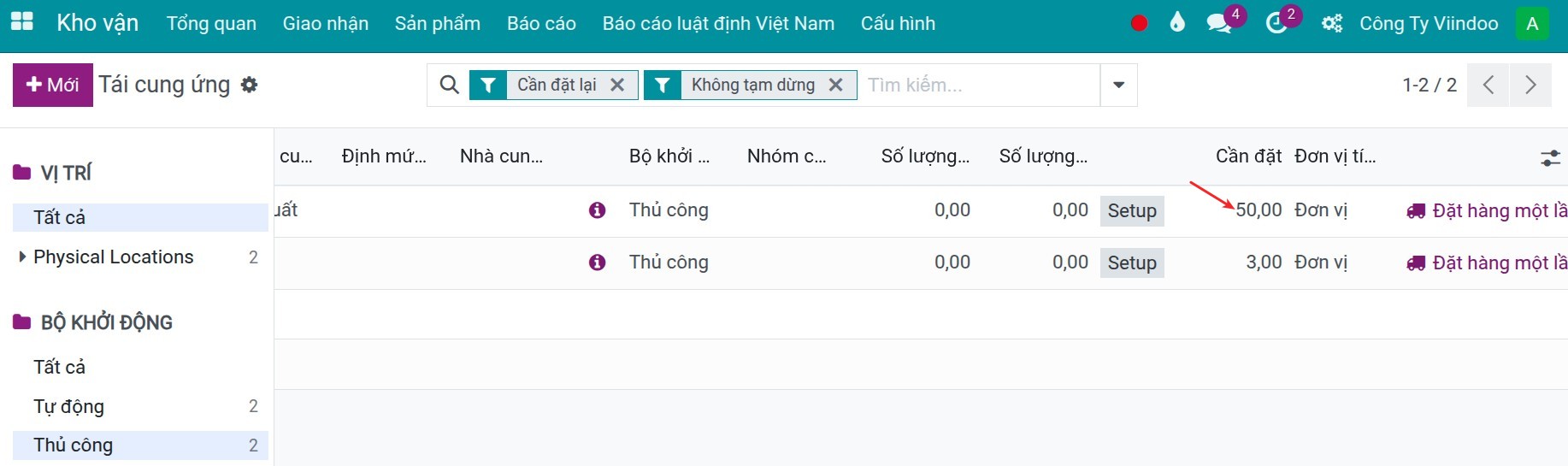Screen dimensions: 1568x466
Task: Sort by the Cần đặt column header
Action: [x=1248, y=156]
